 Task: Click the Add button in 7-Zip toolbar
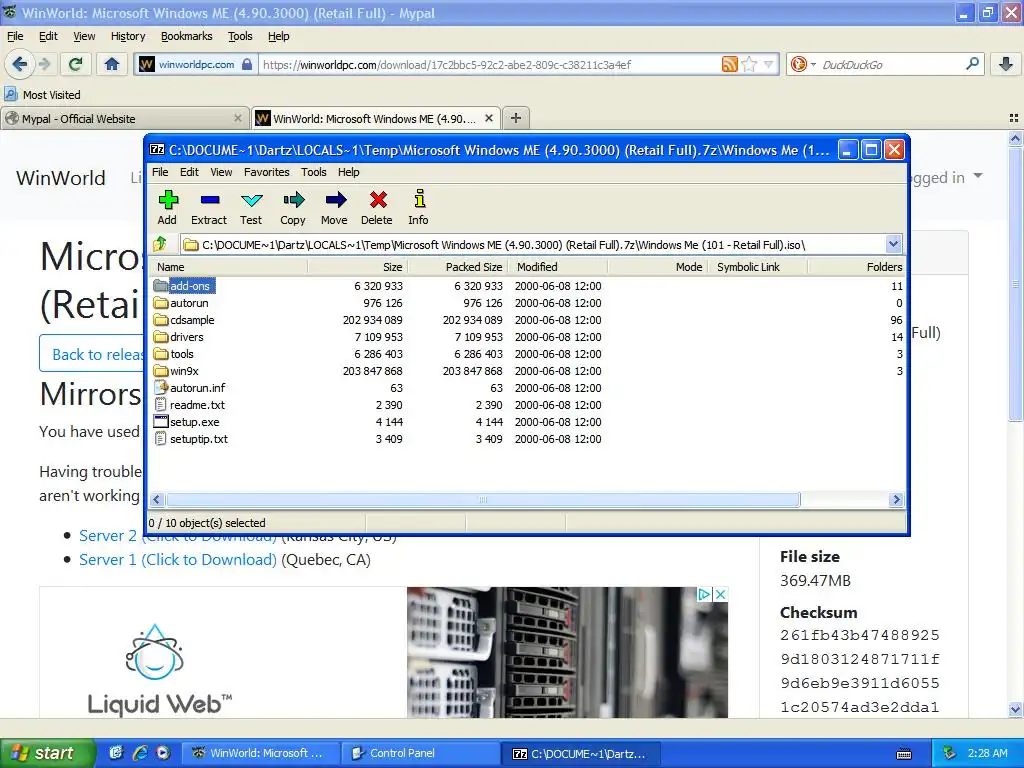click(x=167, y=207)
